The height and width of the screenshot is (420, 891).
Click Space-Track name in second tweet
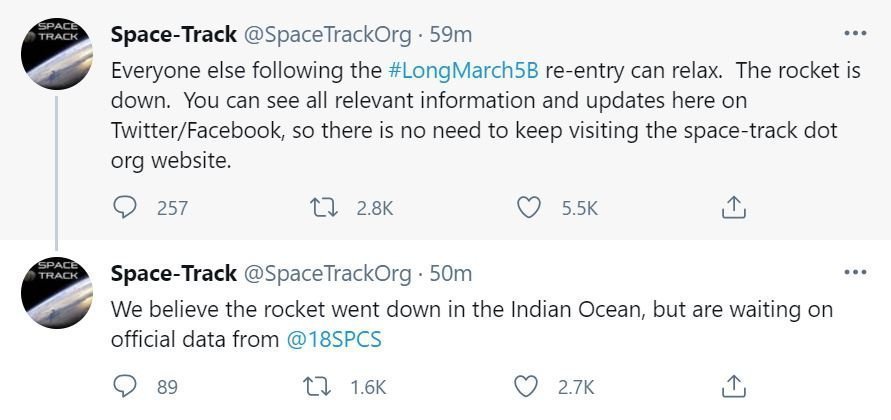click(x=174, y=274)
